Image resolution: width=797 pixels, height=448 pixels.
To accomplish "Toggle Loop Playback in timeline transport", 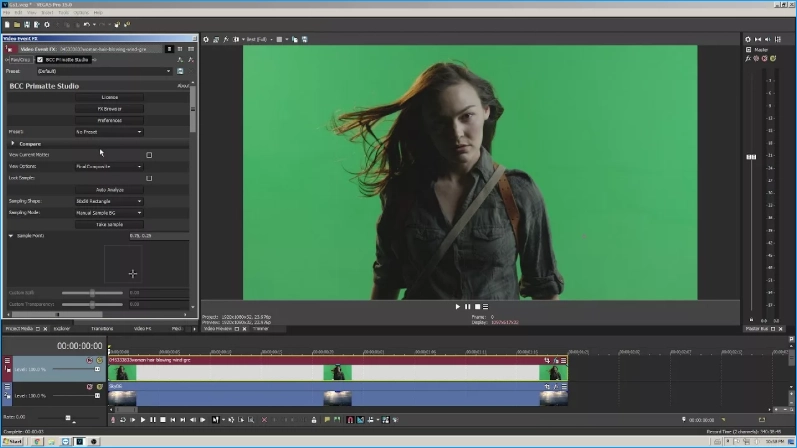I will (122, 420).
